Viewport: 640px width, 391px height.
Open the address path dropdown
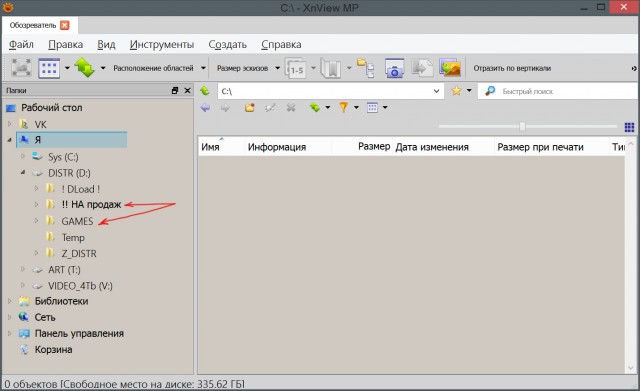(x=436, y=91)
